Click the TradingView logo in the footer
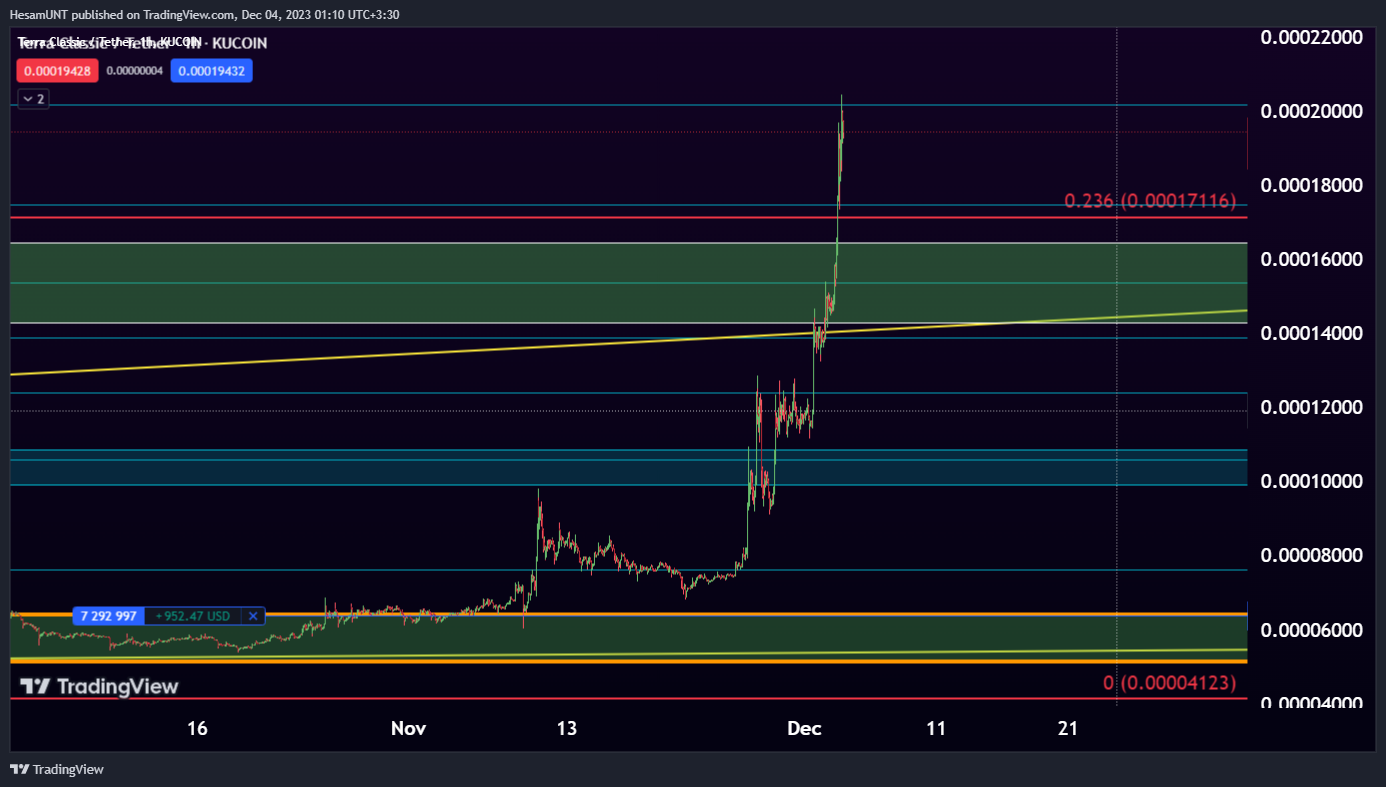Image resolution: width=1386 pixels, height=787 pixels. (57, 769)
